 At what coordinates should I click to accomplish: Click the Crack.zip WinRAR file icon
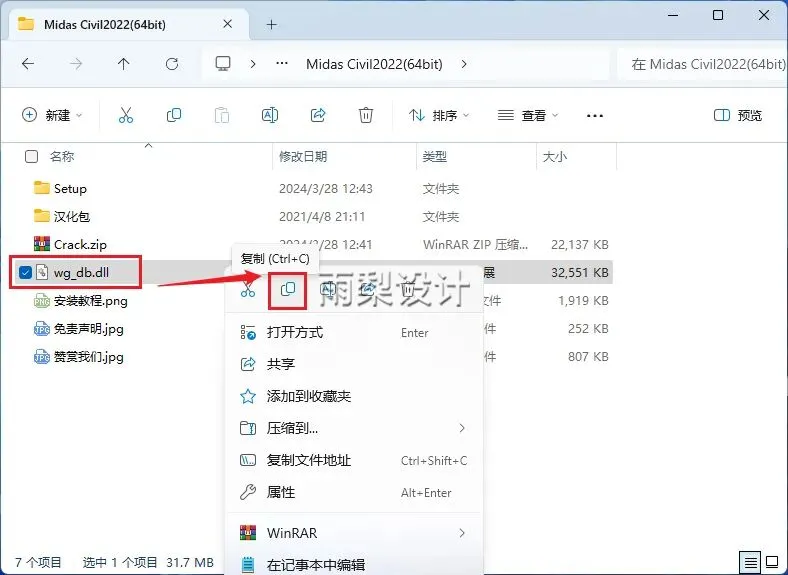[x=42, y=244]
